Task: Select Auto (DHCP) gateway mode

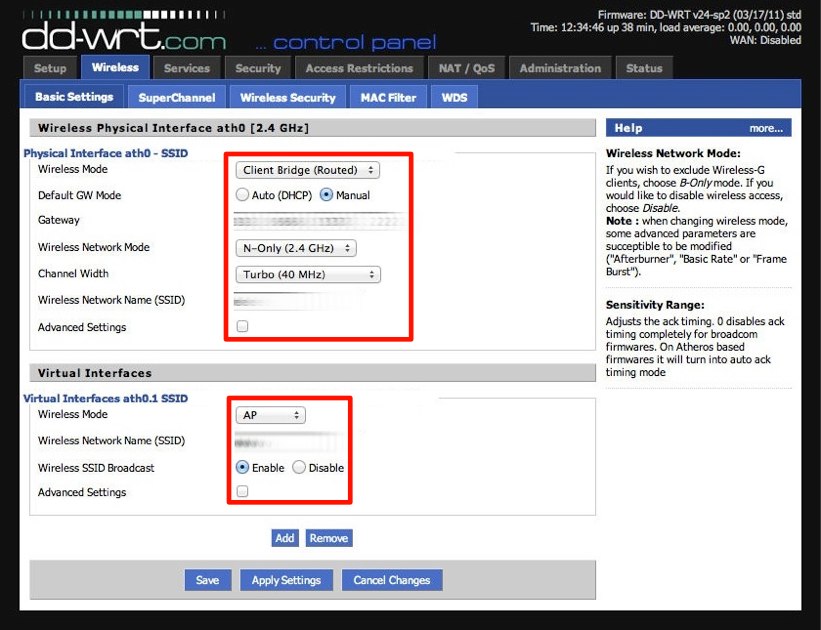Action: pos(242,196)
